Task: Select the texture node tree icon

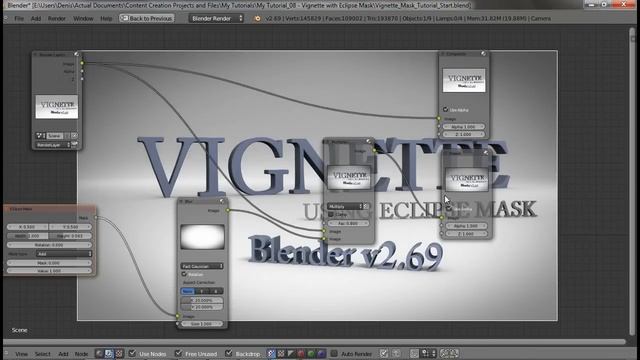Action: (119, 353)
